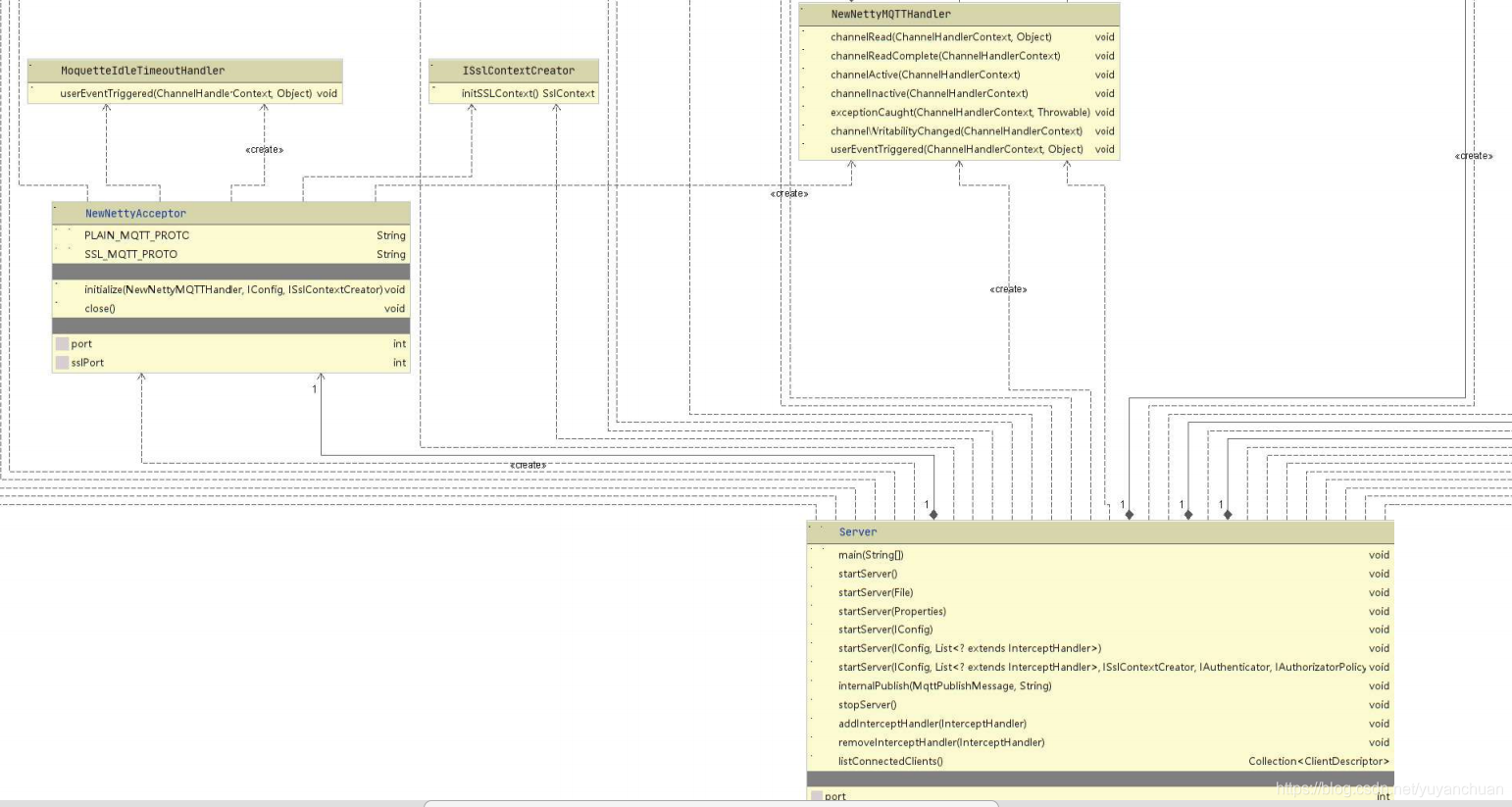
Task: Select the initSSLContext() method row
Action: 514,94
